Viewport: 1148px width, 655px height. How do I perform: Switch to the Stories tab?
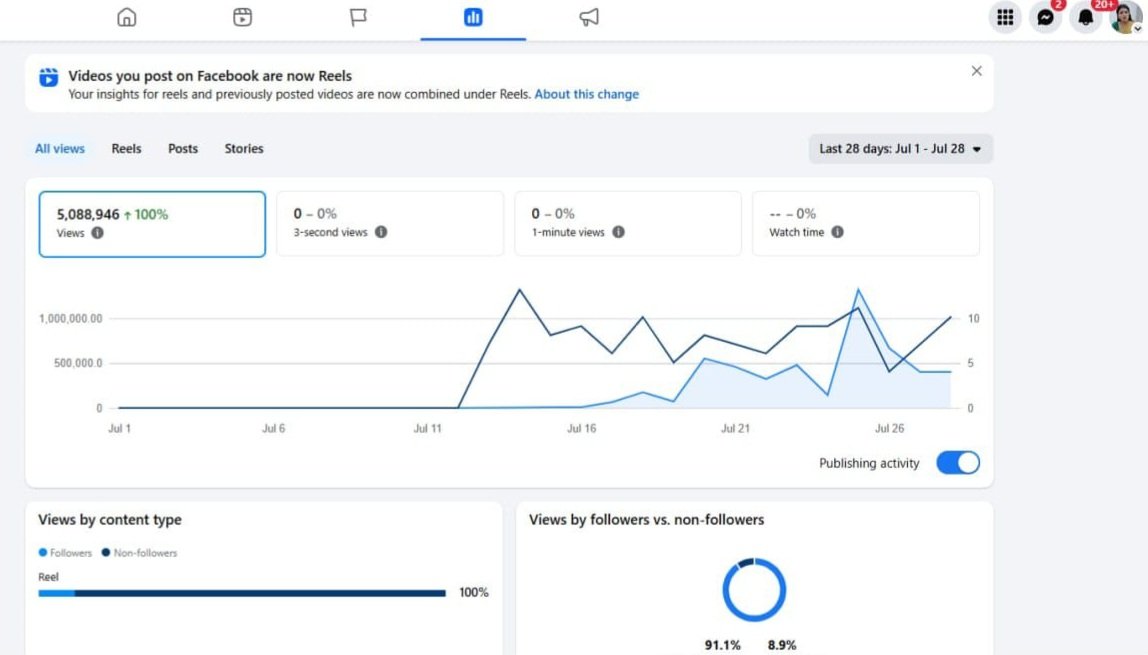[244, 149]
